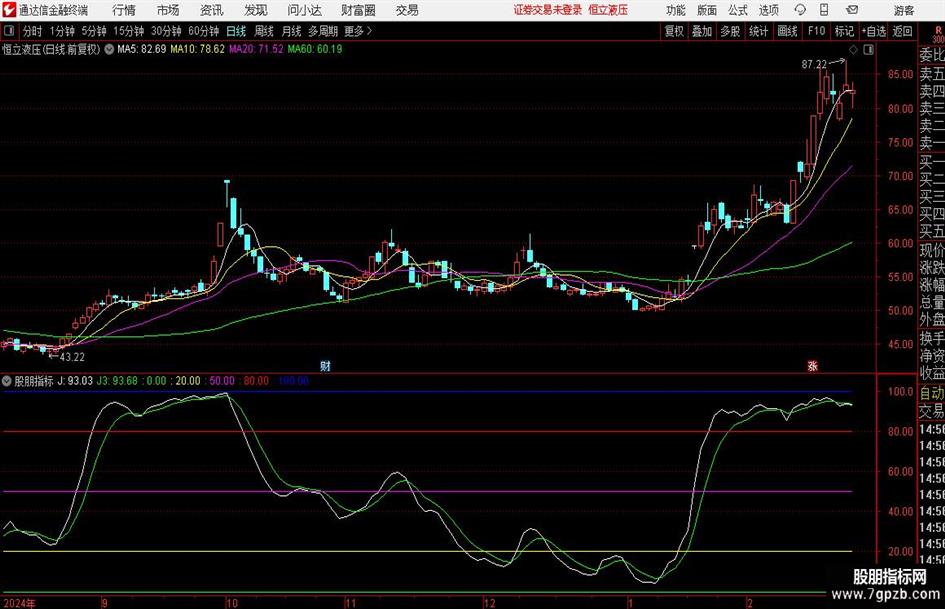Open the 行情 menu

pos(124,10)
